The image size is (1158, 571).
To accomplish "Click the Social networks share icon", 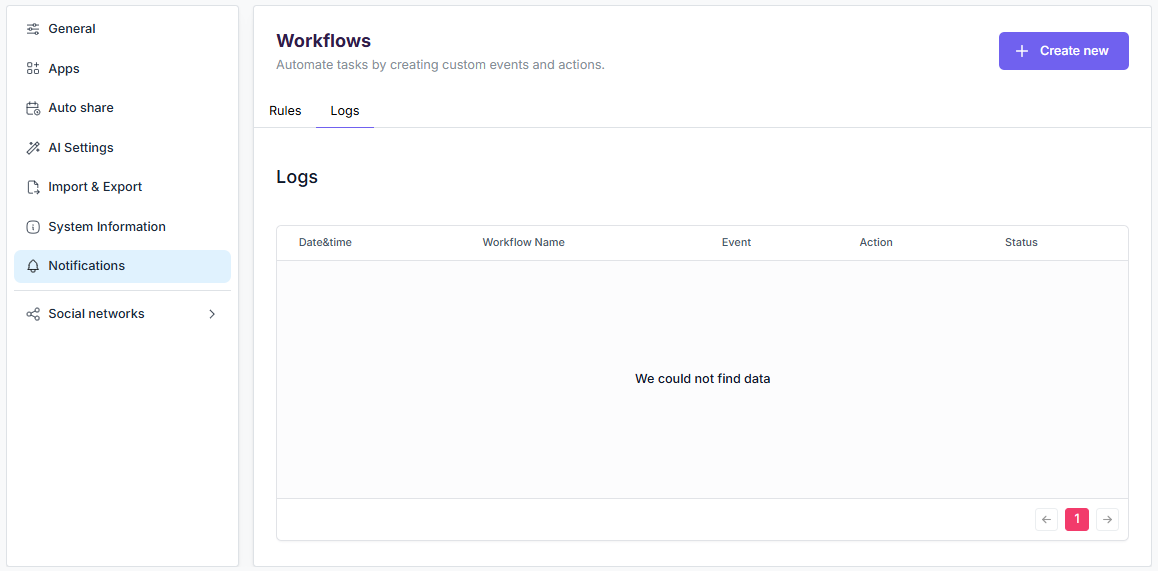I will [x=33, y=314].
